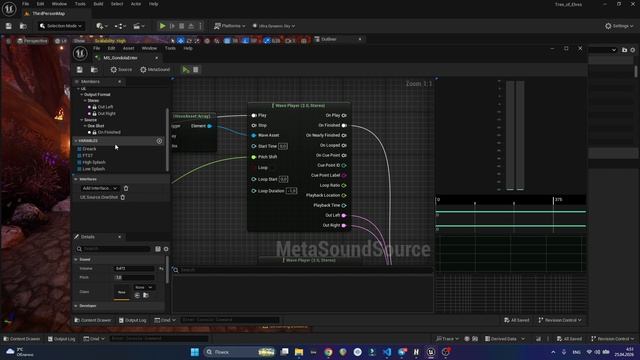This screenshot has height=360, width=640.
Task: Open Build menu in main editor
Action: coord(98,4)
